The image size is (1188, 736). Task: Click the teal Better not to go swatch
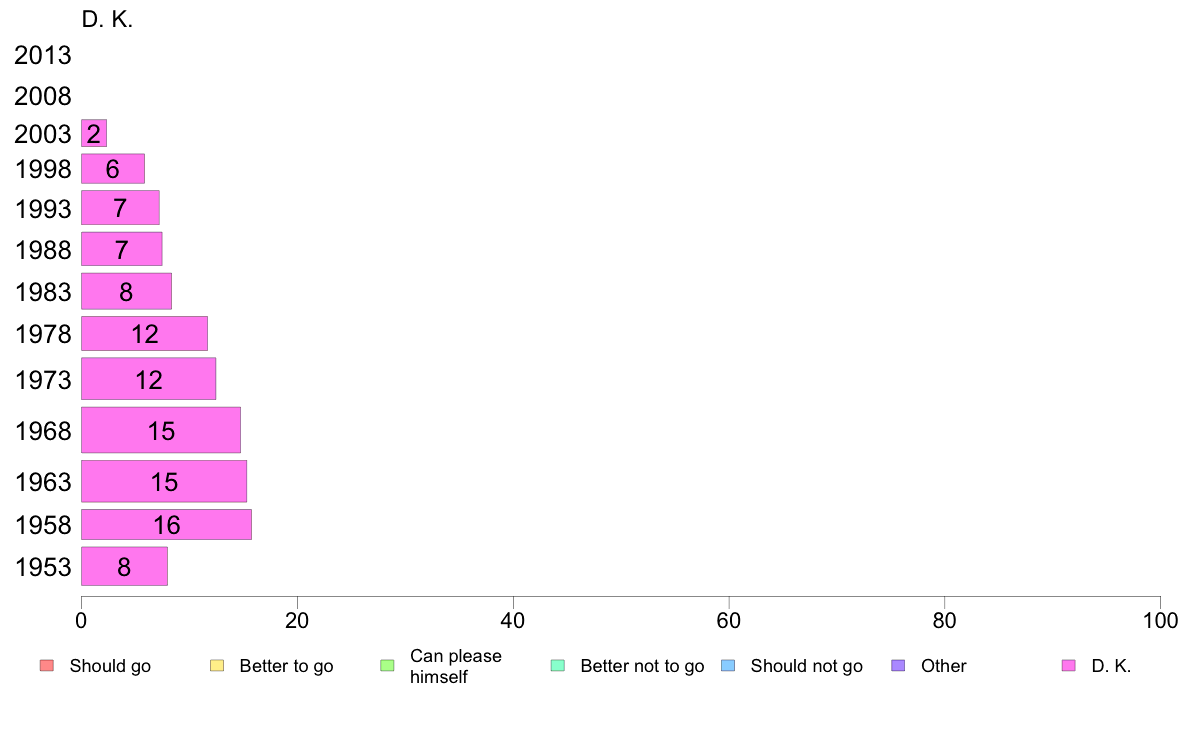pos(558,666)
